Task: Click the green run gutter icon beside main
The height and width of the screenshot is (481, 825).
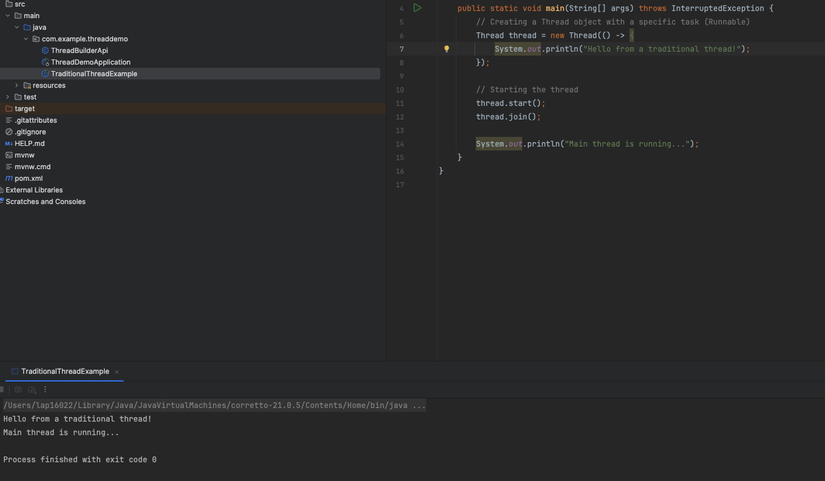Action: point(417,8)
